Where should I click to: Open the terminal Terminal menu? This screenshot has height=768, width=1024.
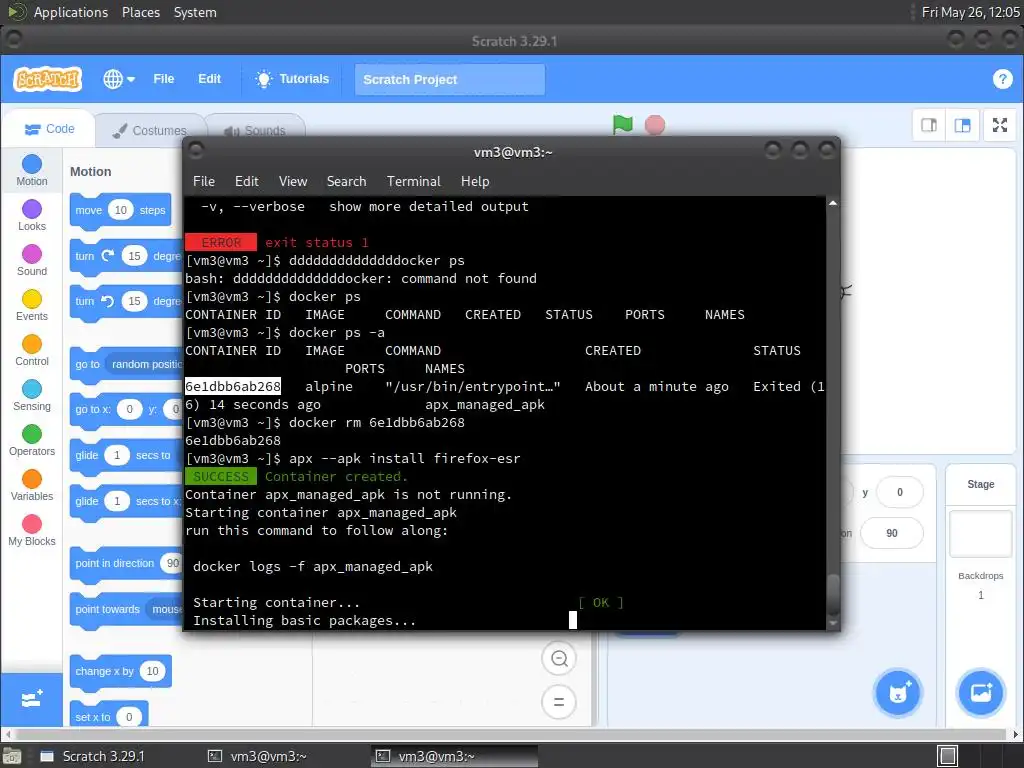click(x=413, y=182)
